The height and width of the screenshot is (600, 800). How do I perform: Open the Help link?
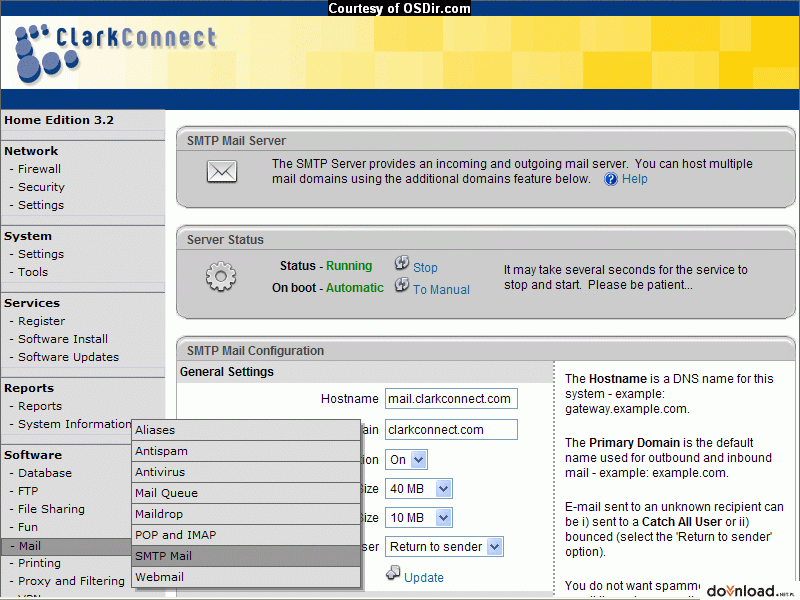tap(635, 179)
